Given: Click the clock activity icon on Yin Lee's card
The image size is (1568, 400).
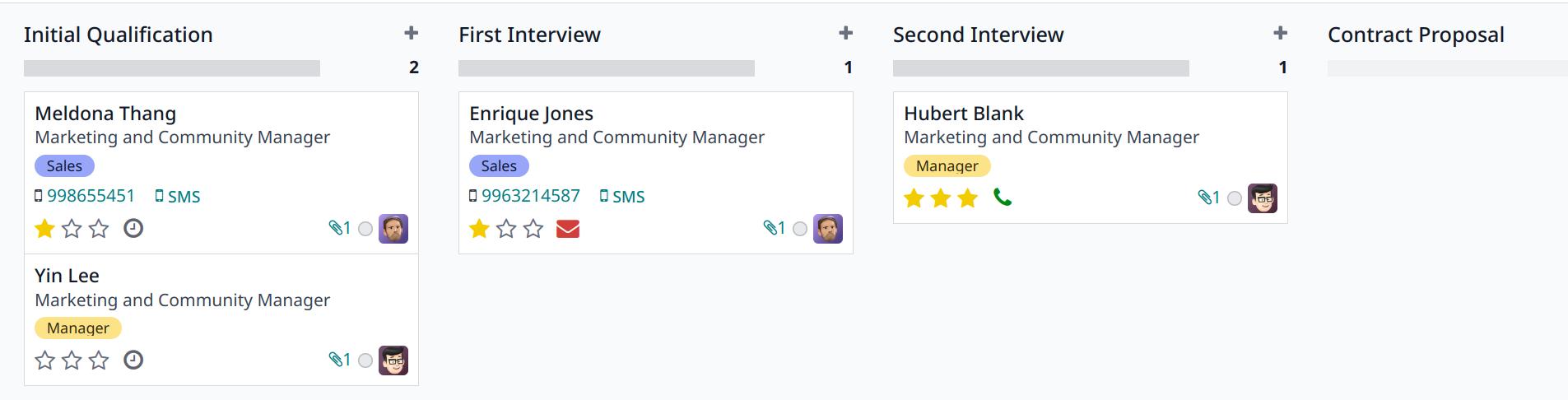Looking at the screenshot, I should (133, 360).
